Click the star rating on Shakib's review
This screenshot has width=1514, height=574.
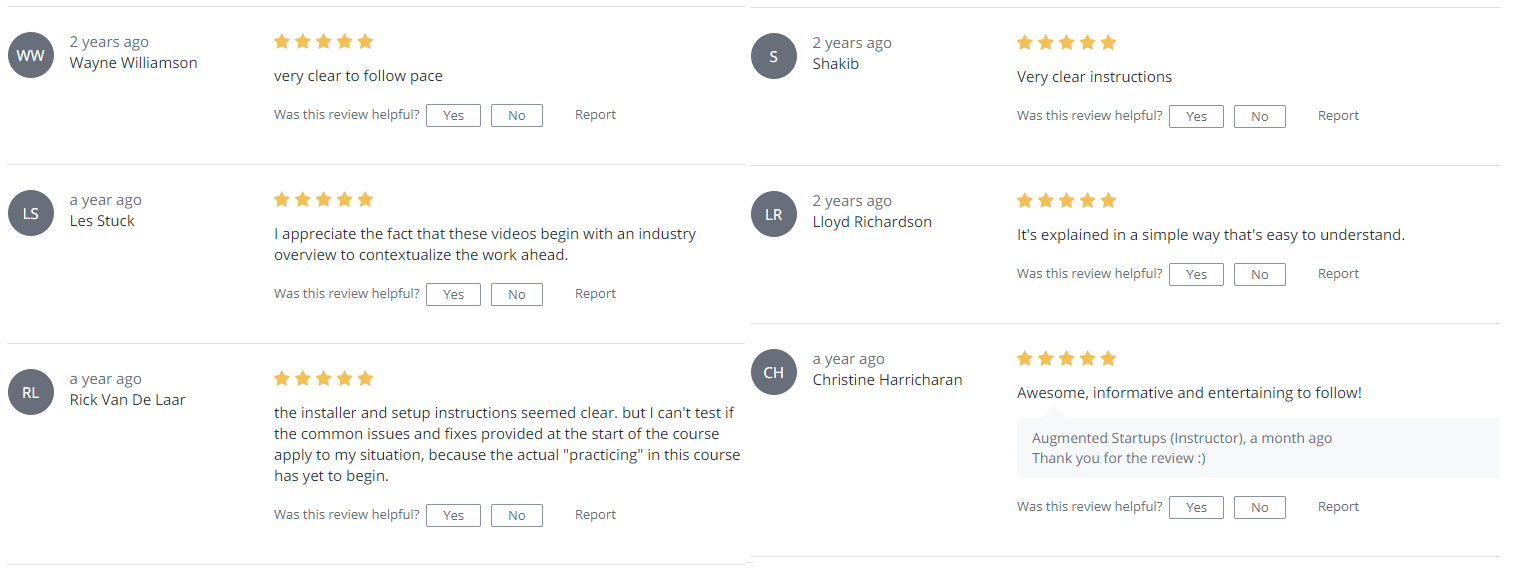(1066, 42)
